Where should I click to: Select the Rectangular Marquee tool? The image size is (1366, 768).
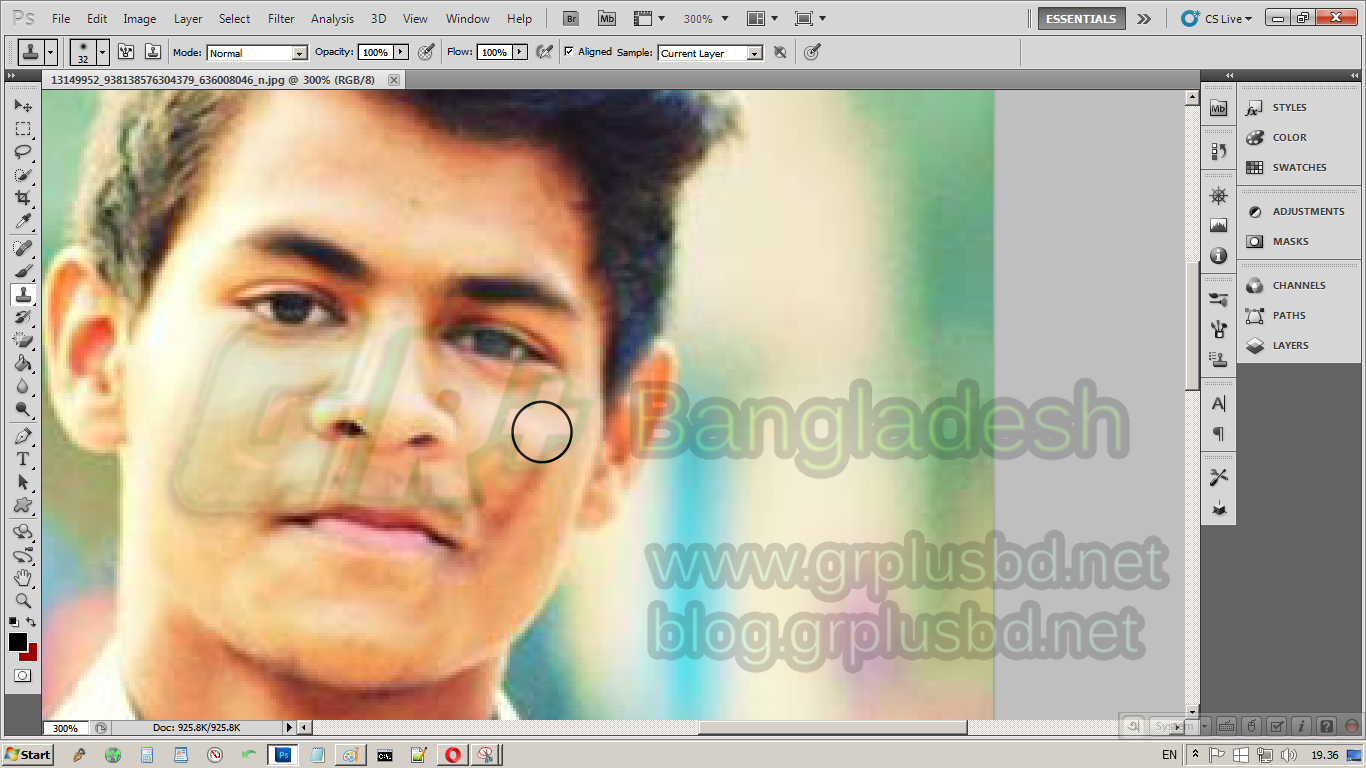[23, 129]
